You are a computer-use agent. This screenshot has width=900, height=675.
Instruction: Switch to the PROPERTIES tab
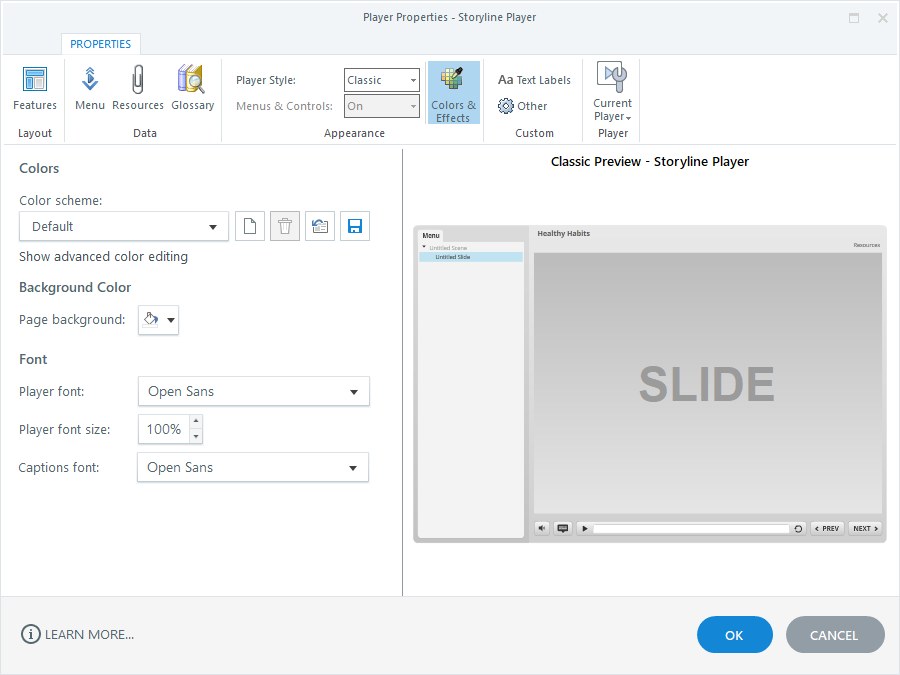tap(101, 44)
